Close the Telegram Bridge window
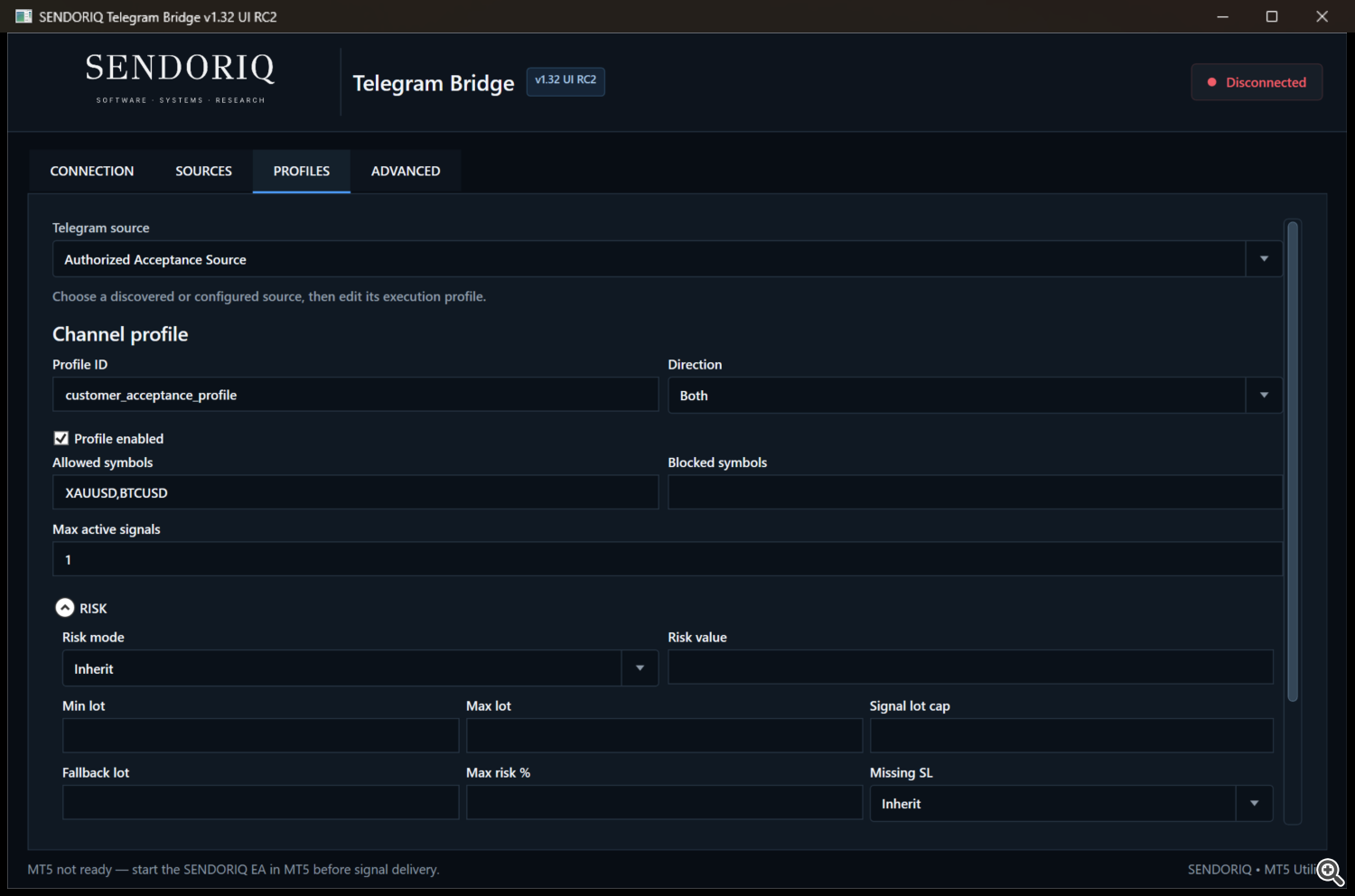The height and width of the screenshot is (896, 1355). [1322, 16]
